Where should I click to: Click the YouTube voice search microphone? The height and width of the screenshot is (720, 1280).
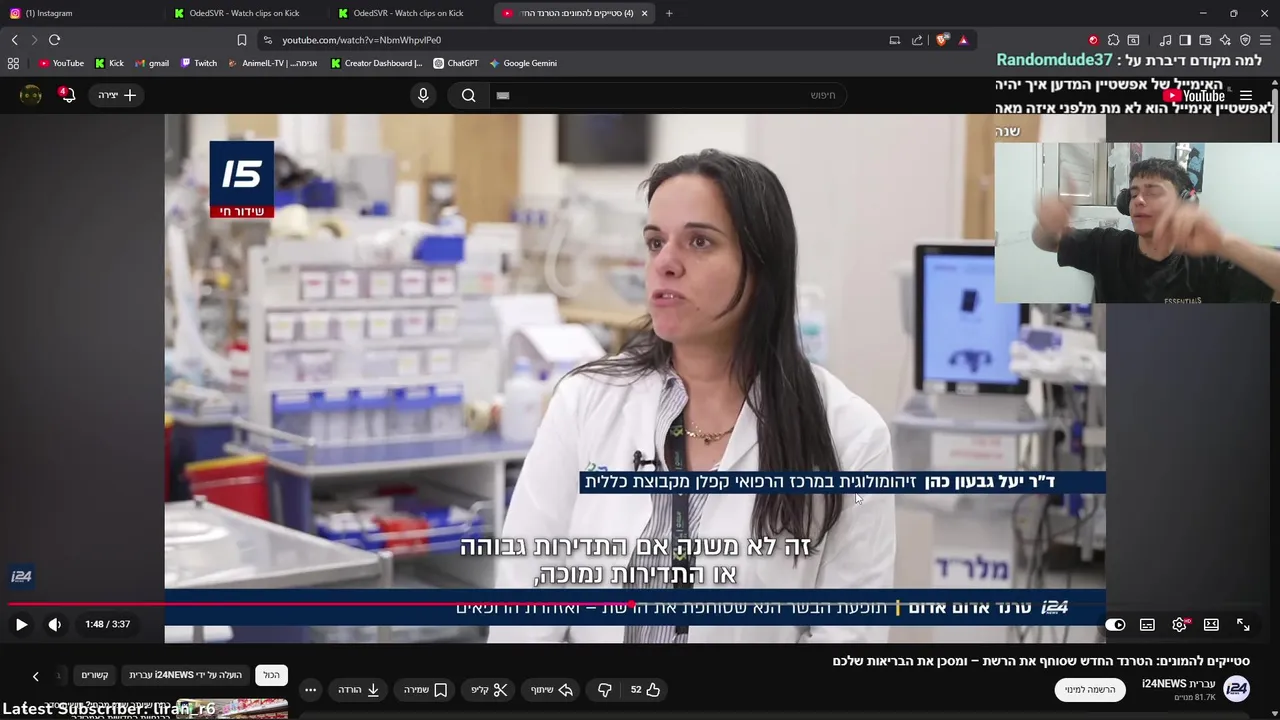[423, 95]
